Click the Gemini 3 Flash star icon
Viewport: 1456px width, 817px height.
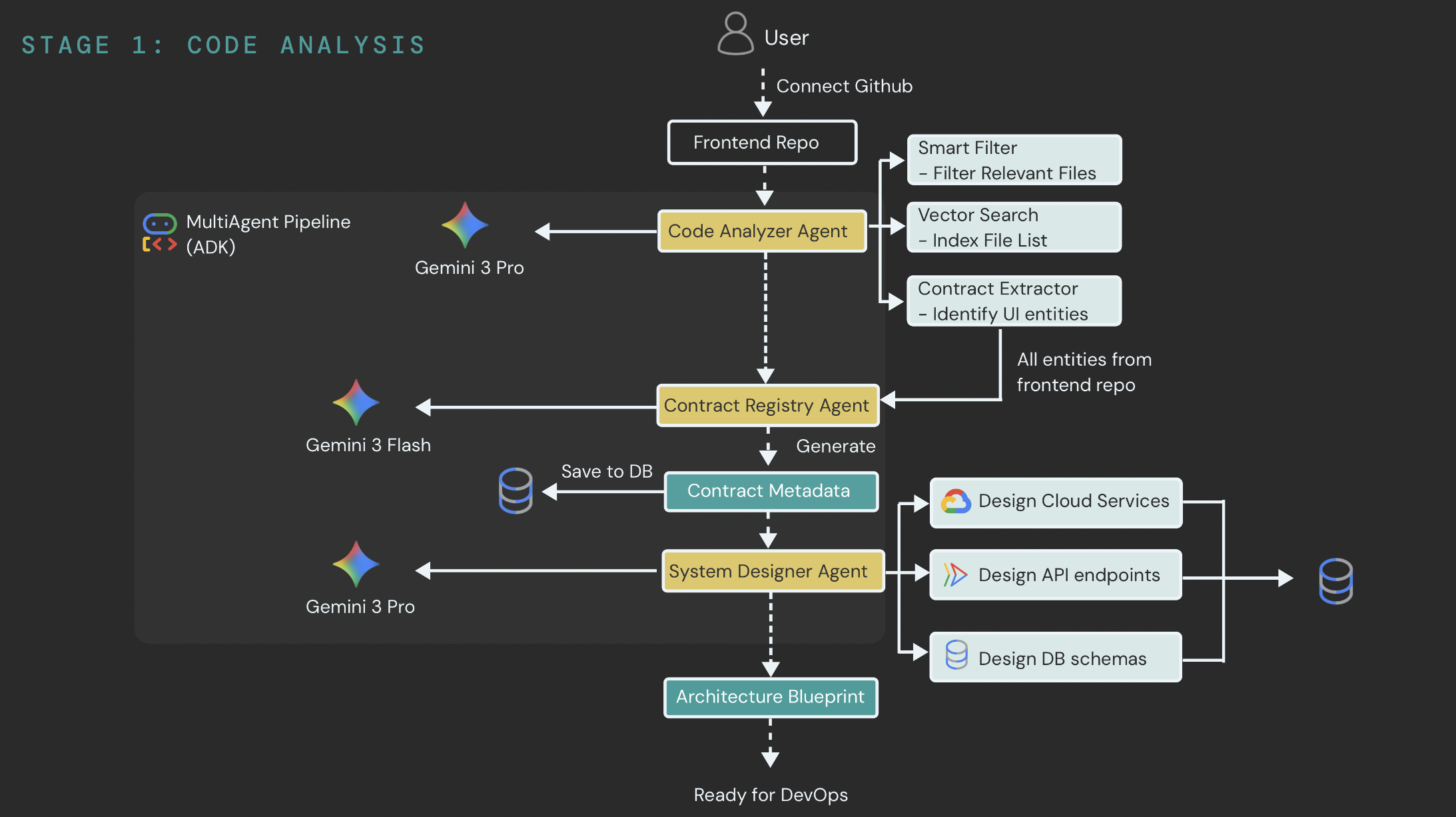(356, 403)
